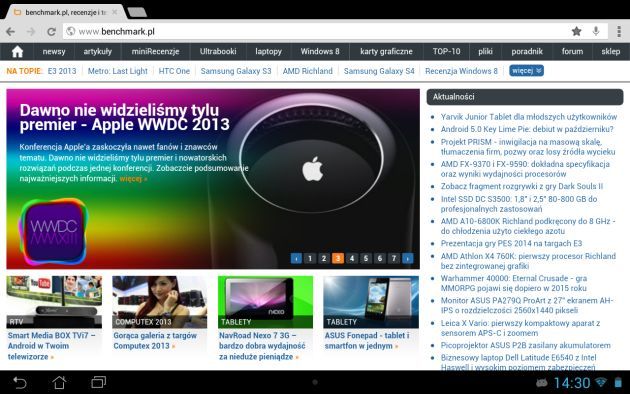Open the RTV Smart Media BOX thumbnail
Image resolution: width=630 pixels, height=394 pixels.
54,302
